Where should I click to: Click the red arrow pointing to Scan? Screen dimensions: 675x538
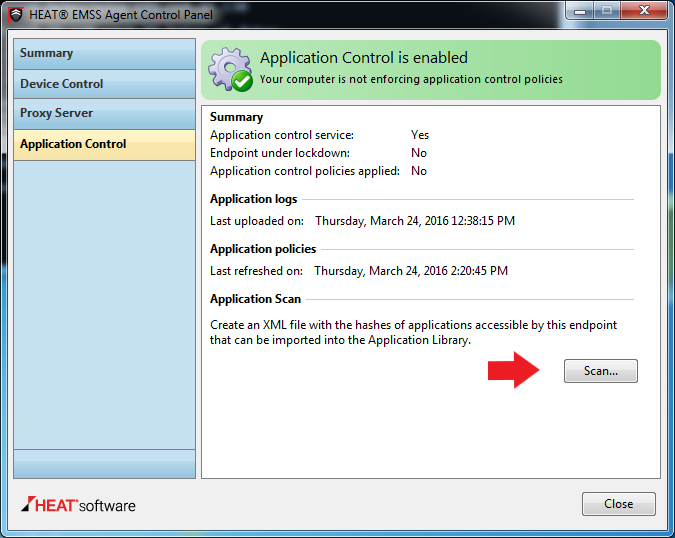tap(514, 370)
